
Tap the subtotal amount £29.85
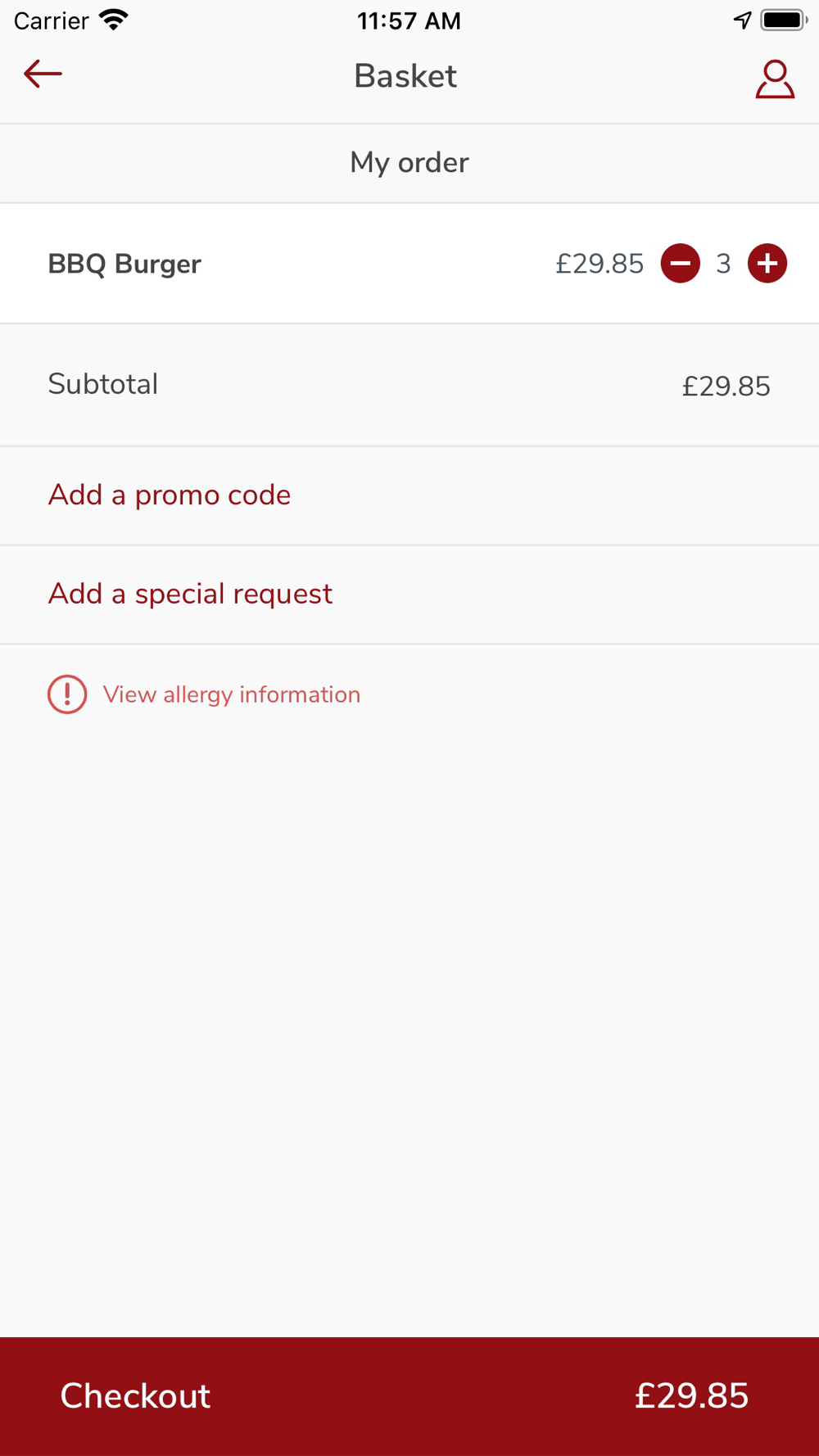tap(726, 387)
